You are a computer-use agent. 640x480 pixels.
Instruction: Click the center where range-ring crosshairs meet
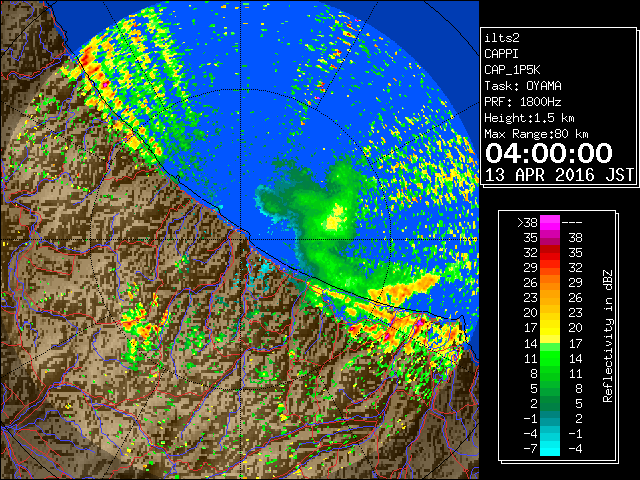click(x=241, y=239)
